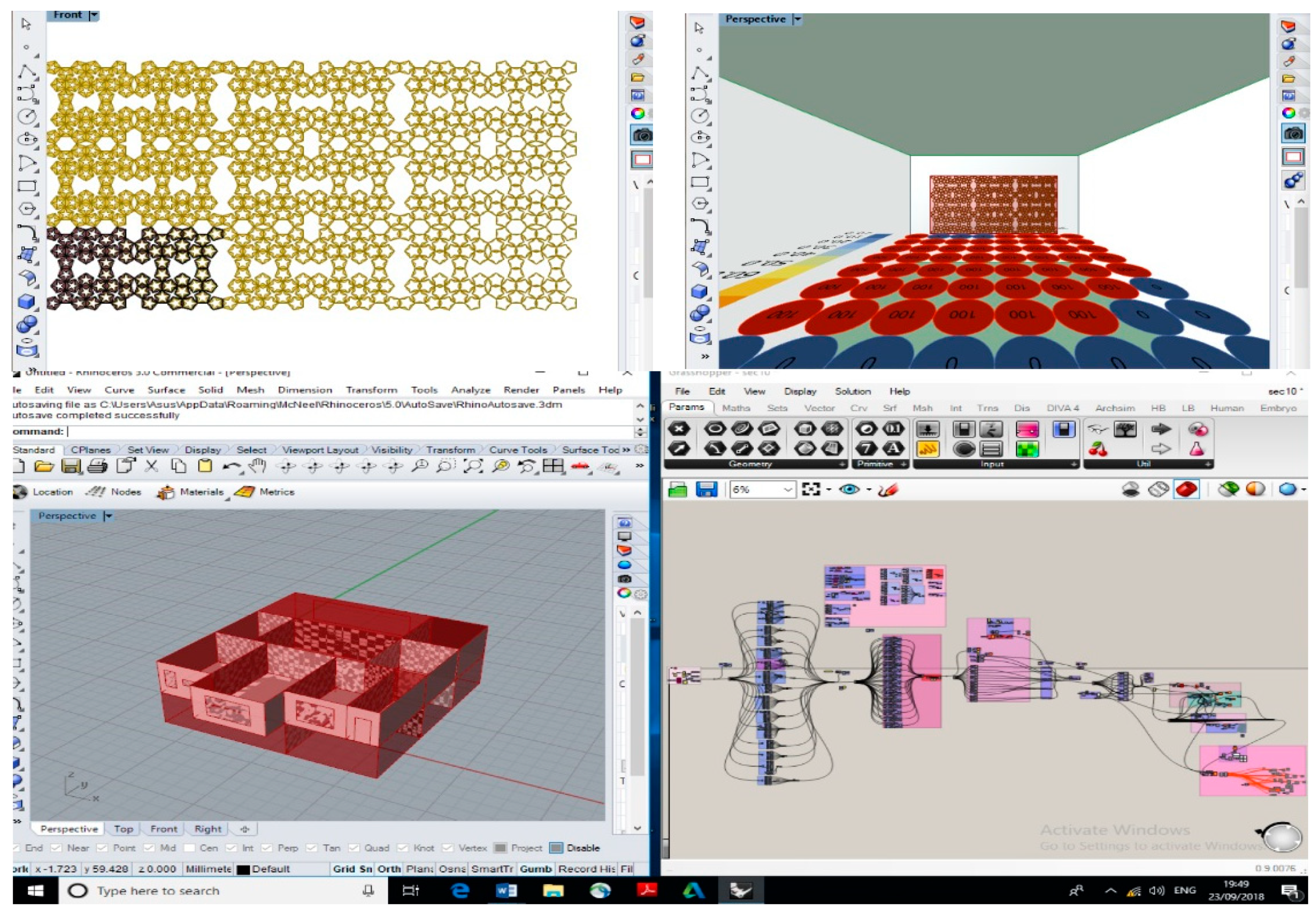Click the Grasshopper blue floppy save icon

pyautogui.click(x=706, y=490)
